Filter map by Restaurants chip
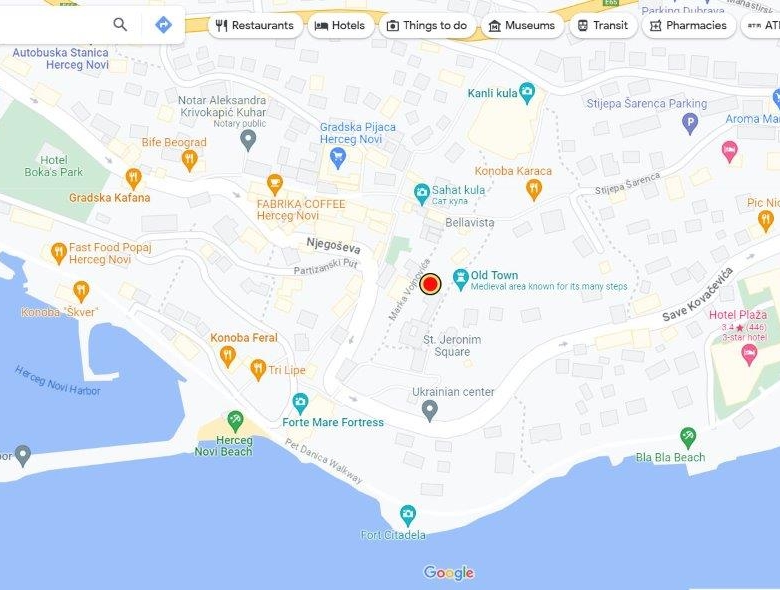The image size is (780, 590). 256,25
